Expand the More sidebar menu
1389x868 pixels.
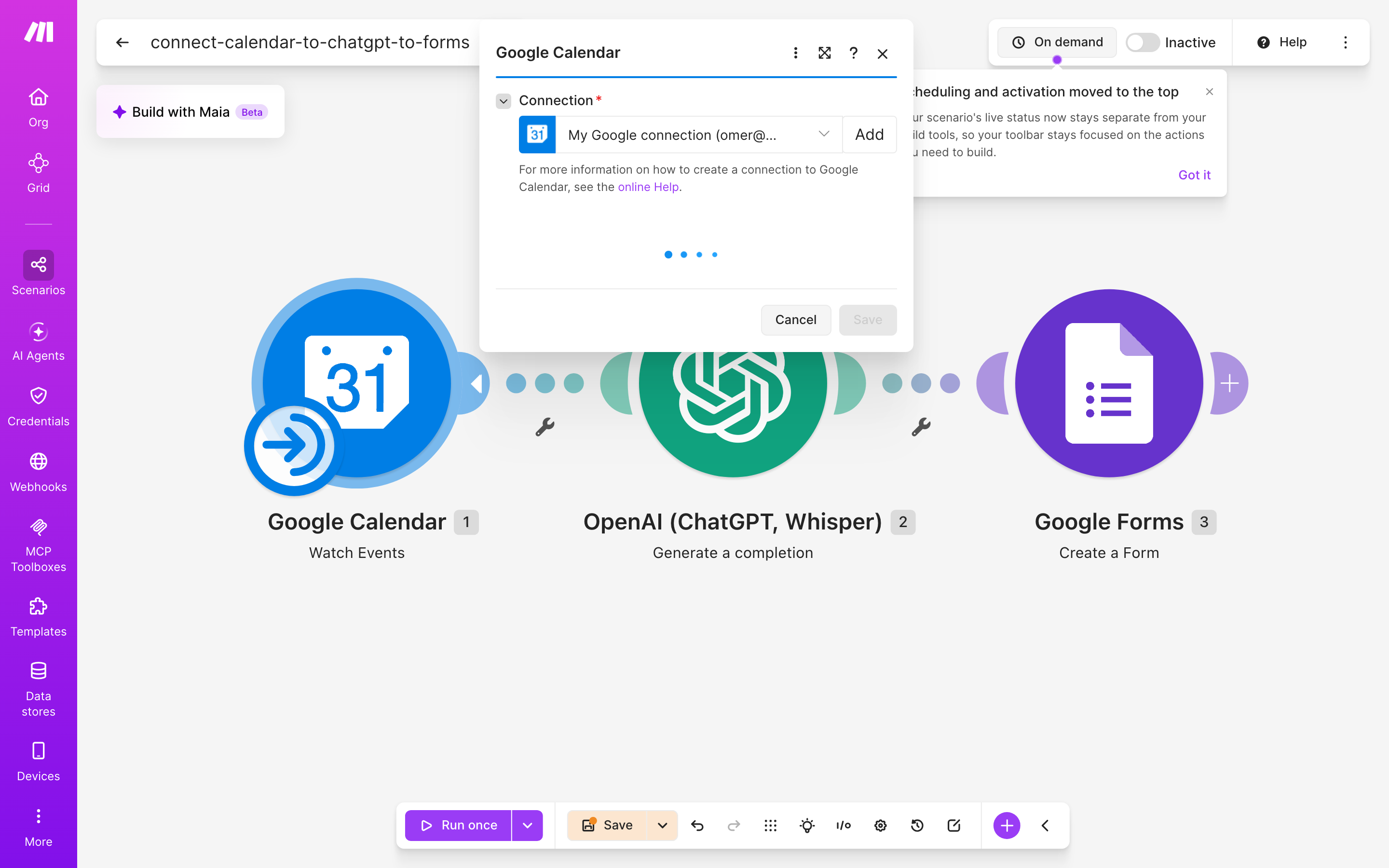pos(39,827)
